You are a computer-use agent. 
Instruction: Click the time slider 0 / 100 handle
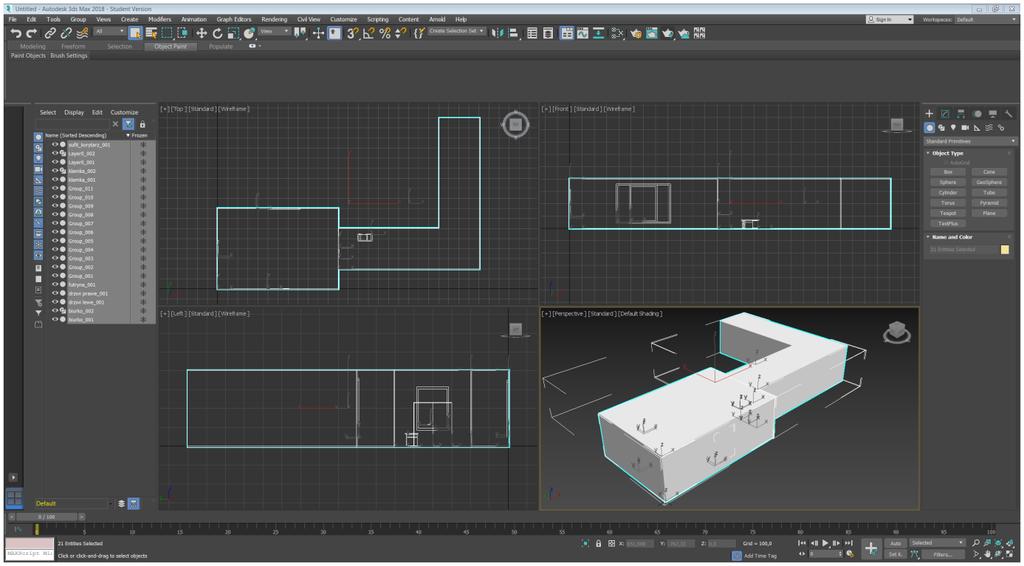click(46, 517)
